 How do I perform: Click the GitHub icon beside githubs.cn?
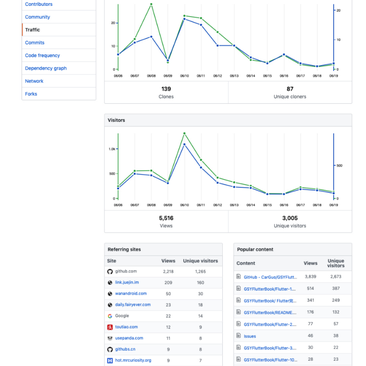(x=110, y=349)
